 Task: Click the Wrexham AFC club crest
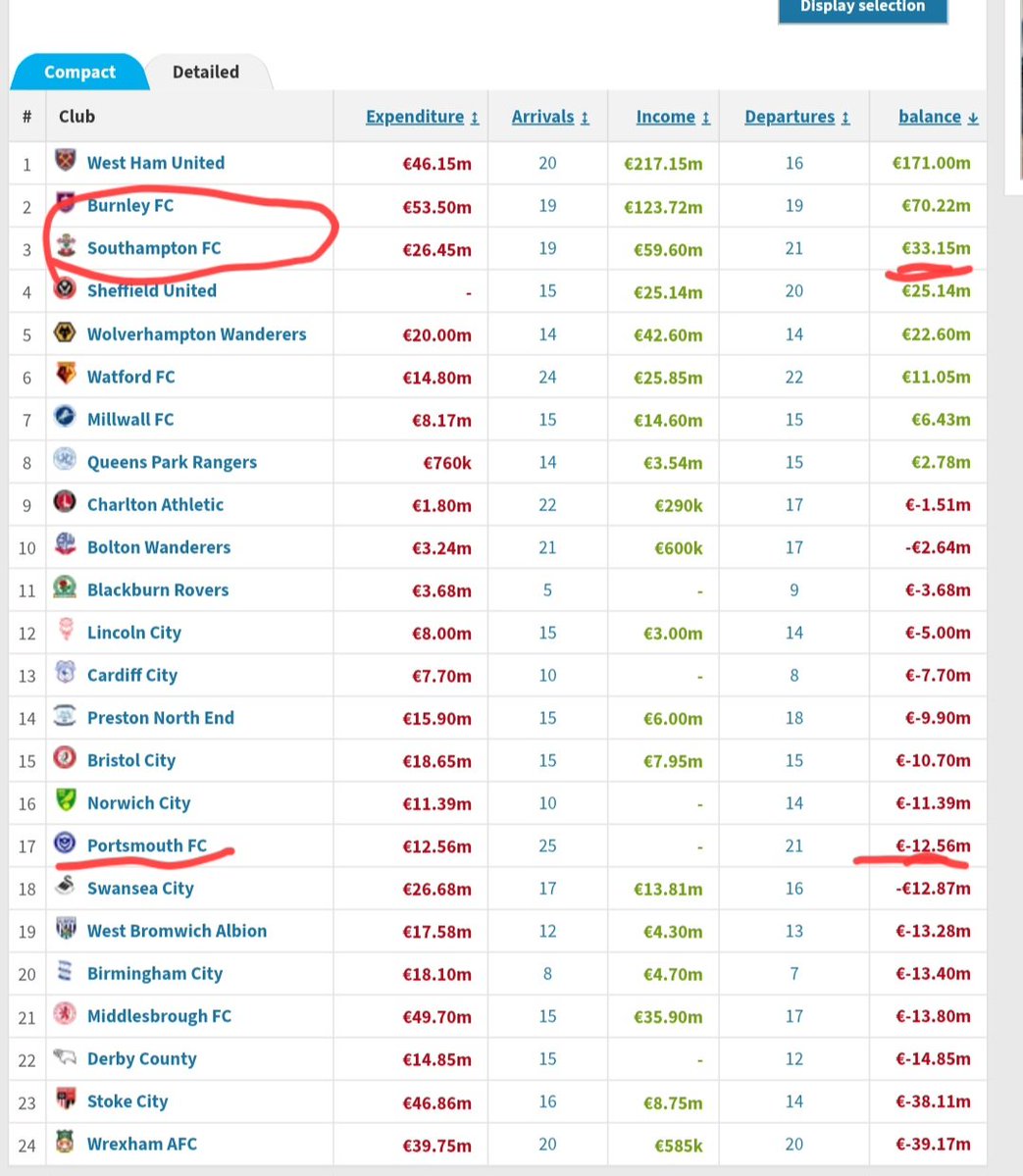pyautogui.click(x=66, y=1142)
